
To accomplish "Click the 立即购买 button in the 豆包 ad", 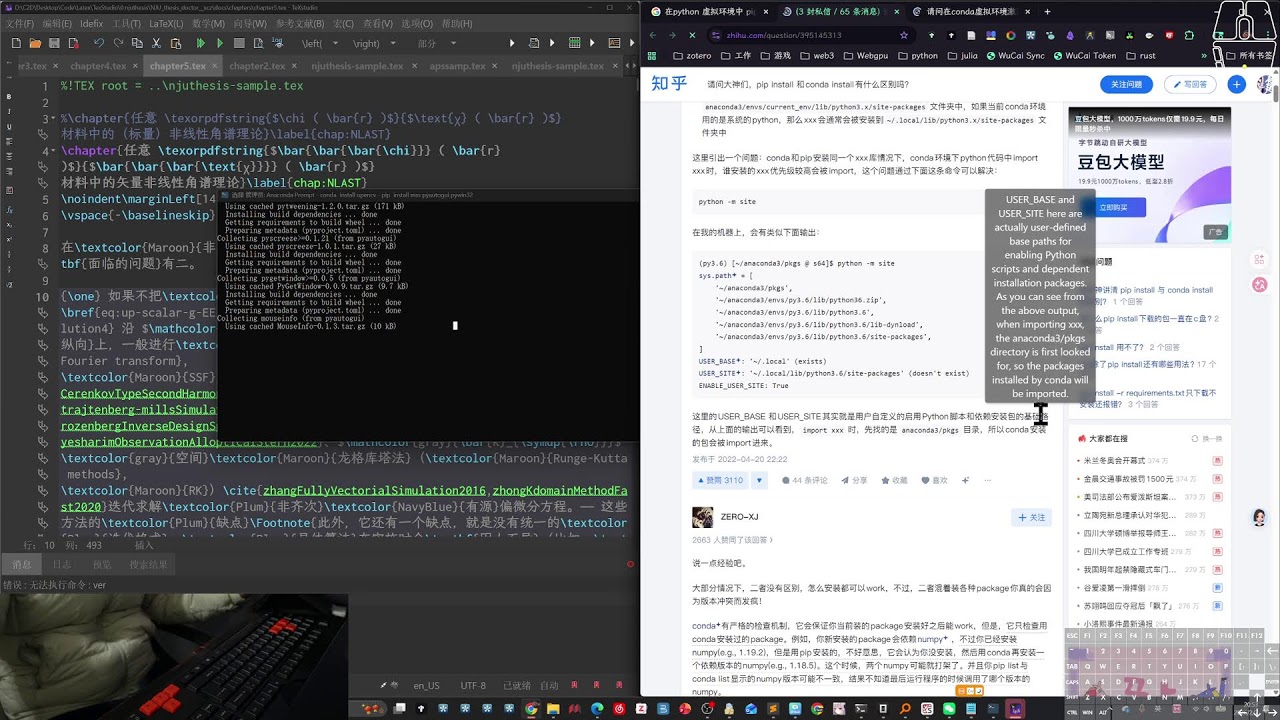I will pos(1113,207).
